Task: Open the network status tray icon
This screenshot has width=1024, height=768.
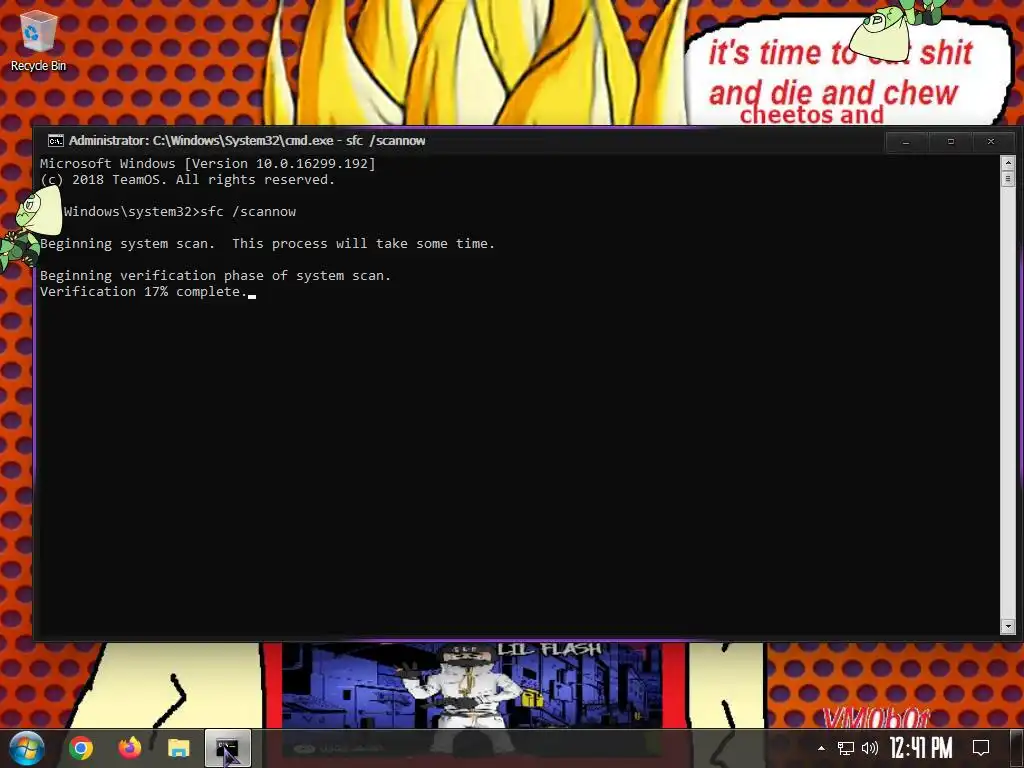Action: coord(846,748)
